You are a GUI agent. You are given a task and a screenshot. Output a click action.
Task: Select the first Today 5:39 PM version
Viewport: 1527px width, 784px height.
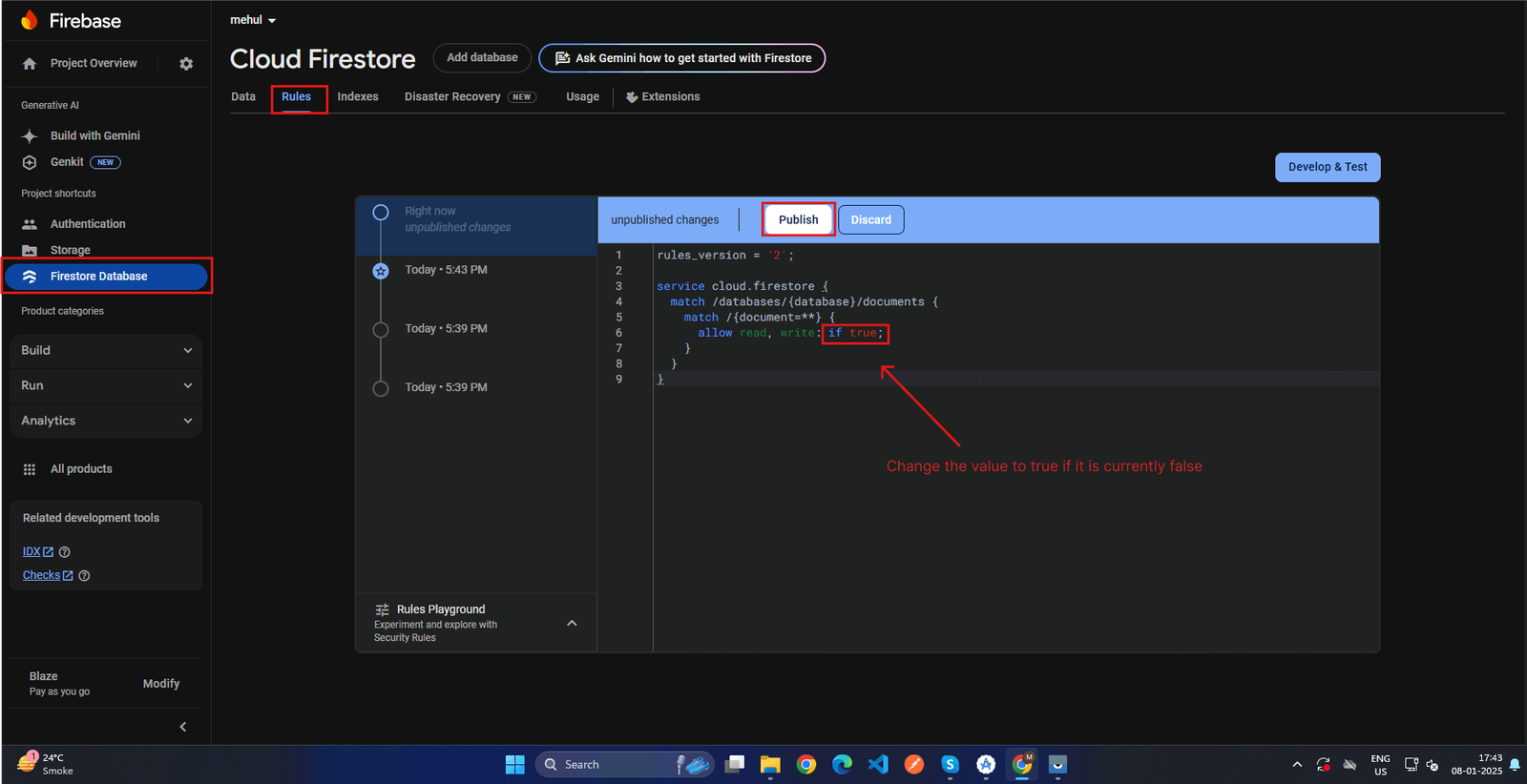[446, 329]
